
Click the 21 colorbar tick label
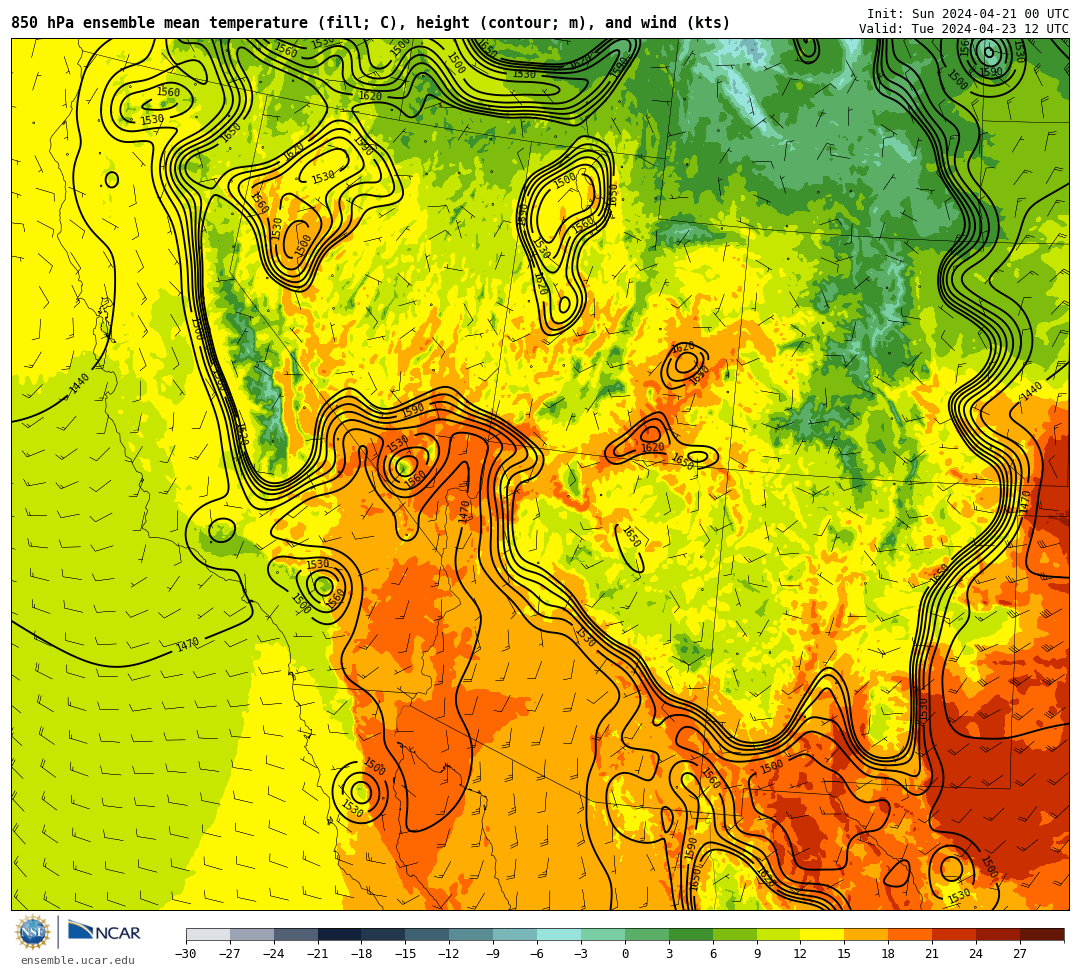[932, 954]
